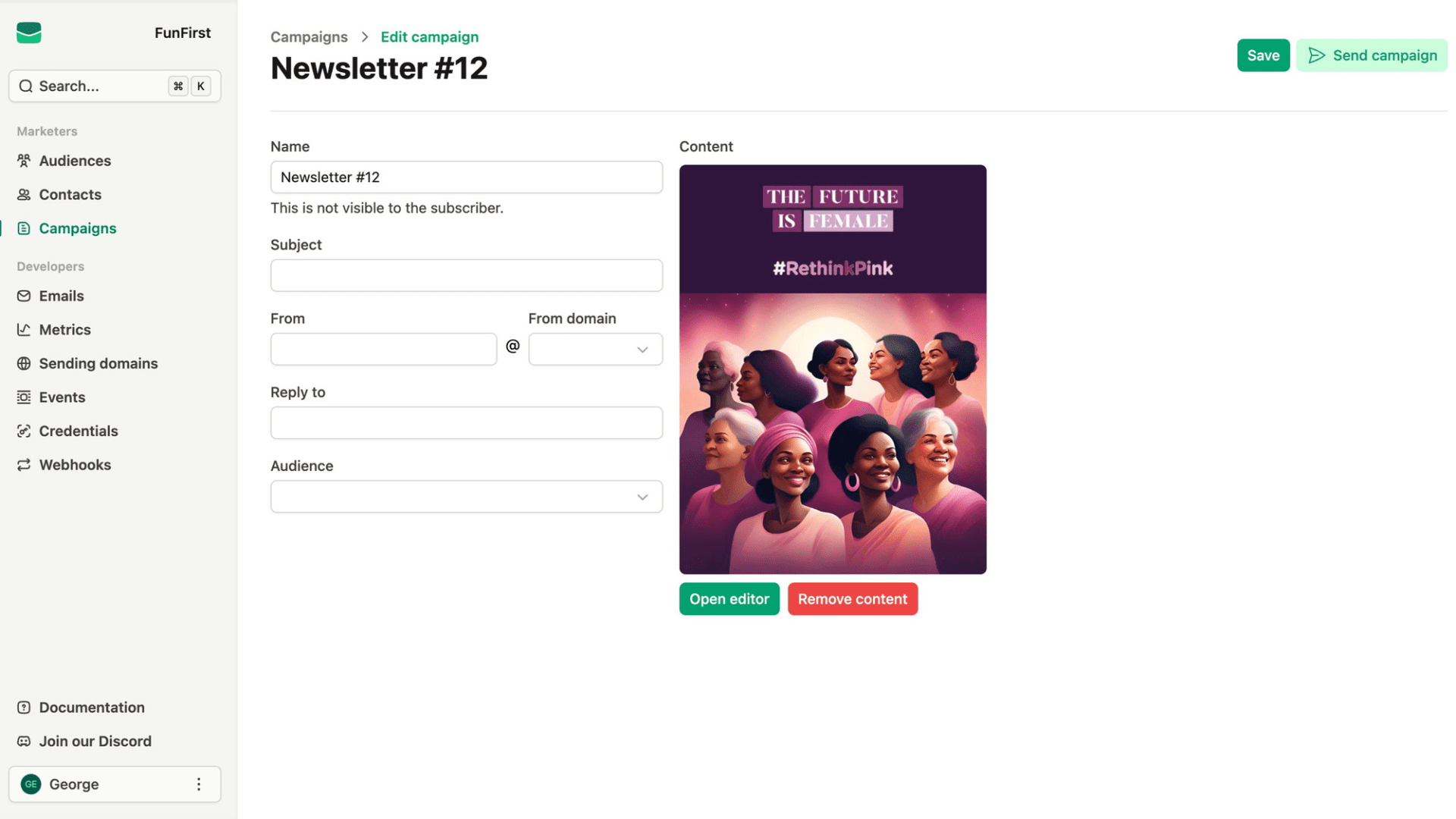The height and width of the screenshot is (819, 1456).
Task: Click the Audiences icon in sidebar
Action: (x=24, y=161)
